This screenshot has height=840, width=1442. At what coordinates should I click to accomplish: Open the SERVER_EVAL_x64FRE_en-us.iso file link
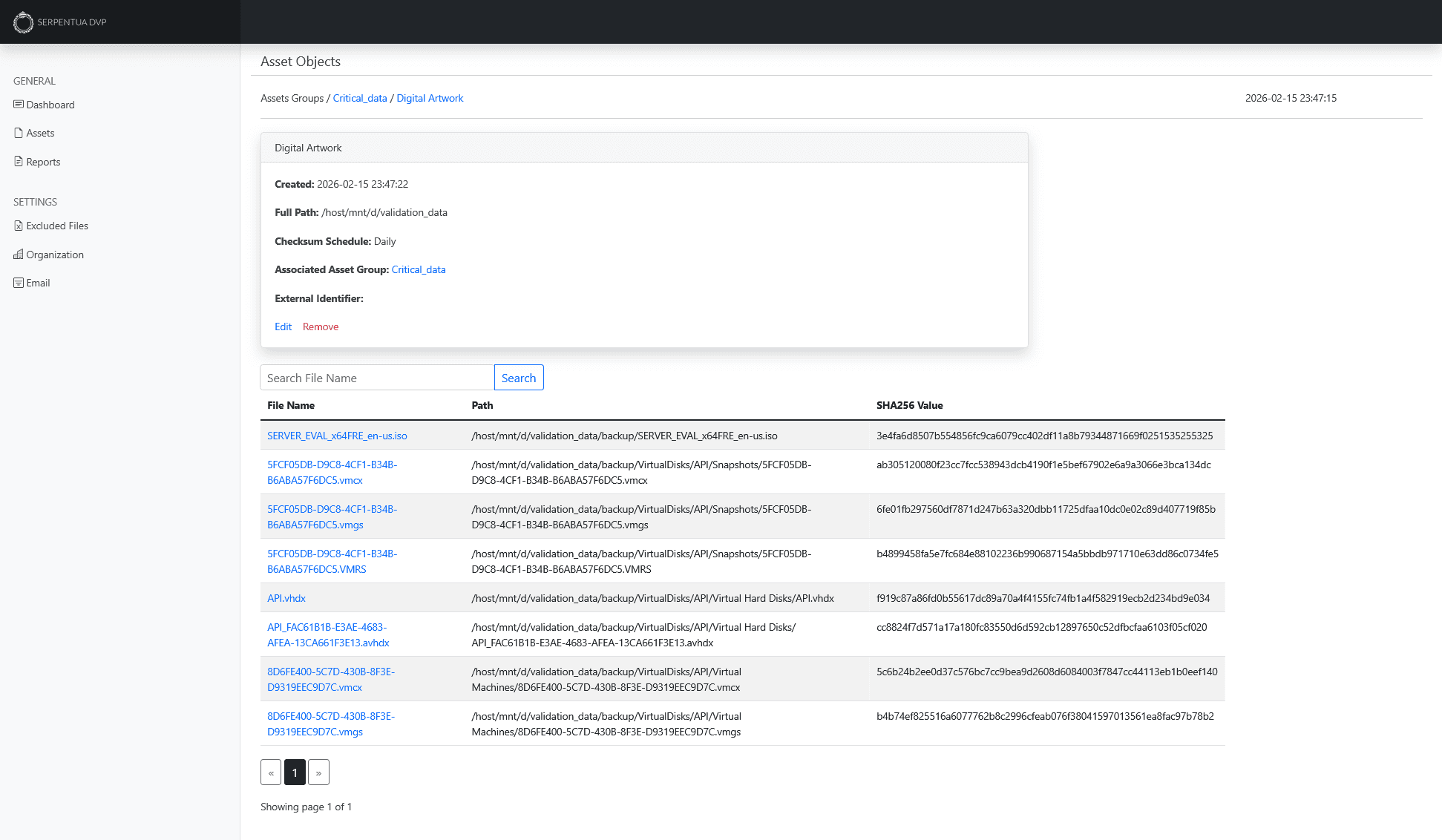[x=337, y=436]
